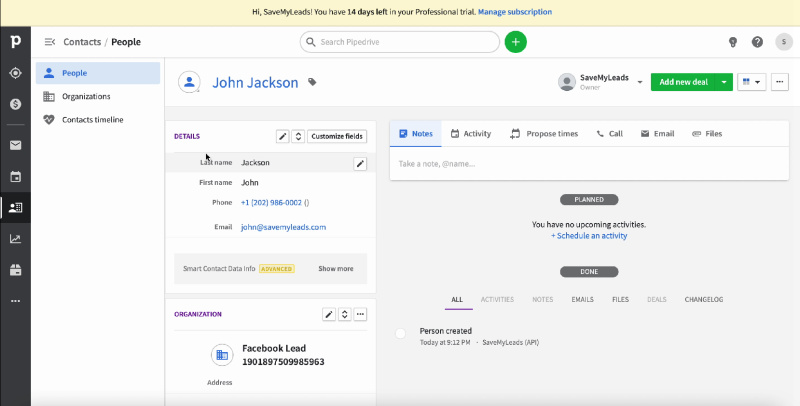Open Products box icon in sidebar
Image resolution: width=800 pixels, height=406 pixels.
click(x=15, y=270)
